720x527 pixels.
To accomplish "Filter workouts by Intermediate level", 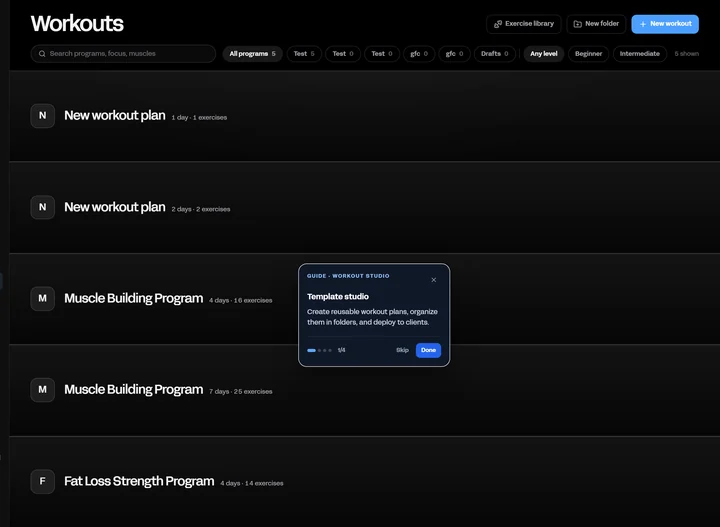I will (x=640, y=54).
